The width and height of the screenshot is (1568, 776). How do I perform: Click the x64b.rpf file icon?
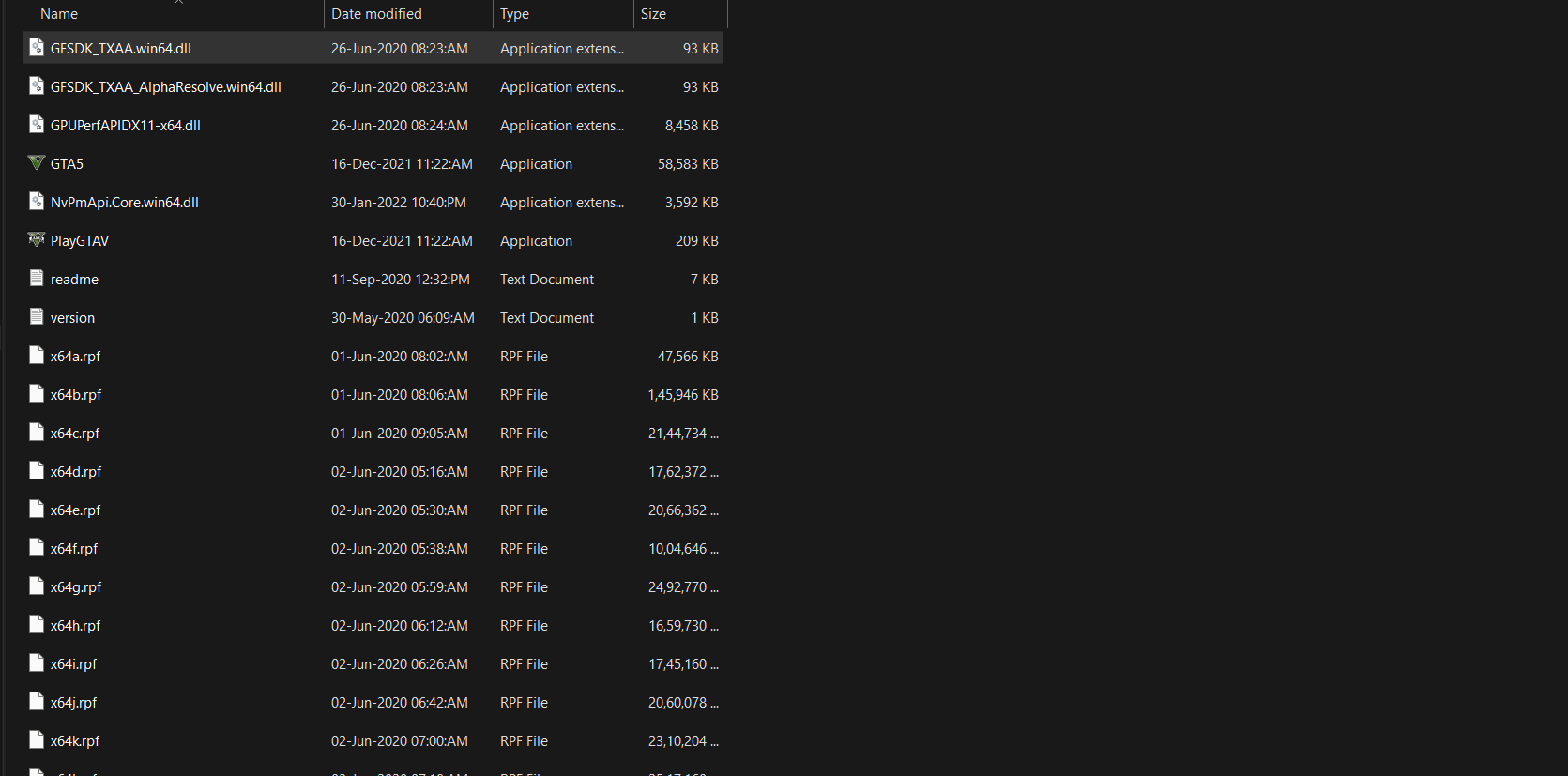(x=37, y=393)
